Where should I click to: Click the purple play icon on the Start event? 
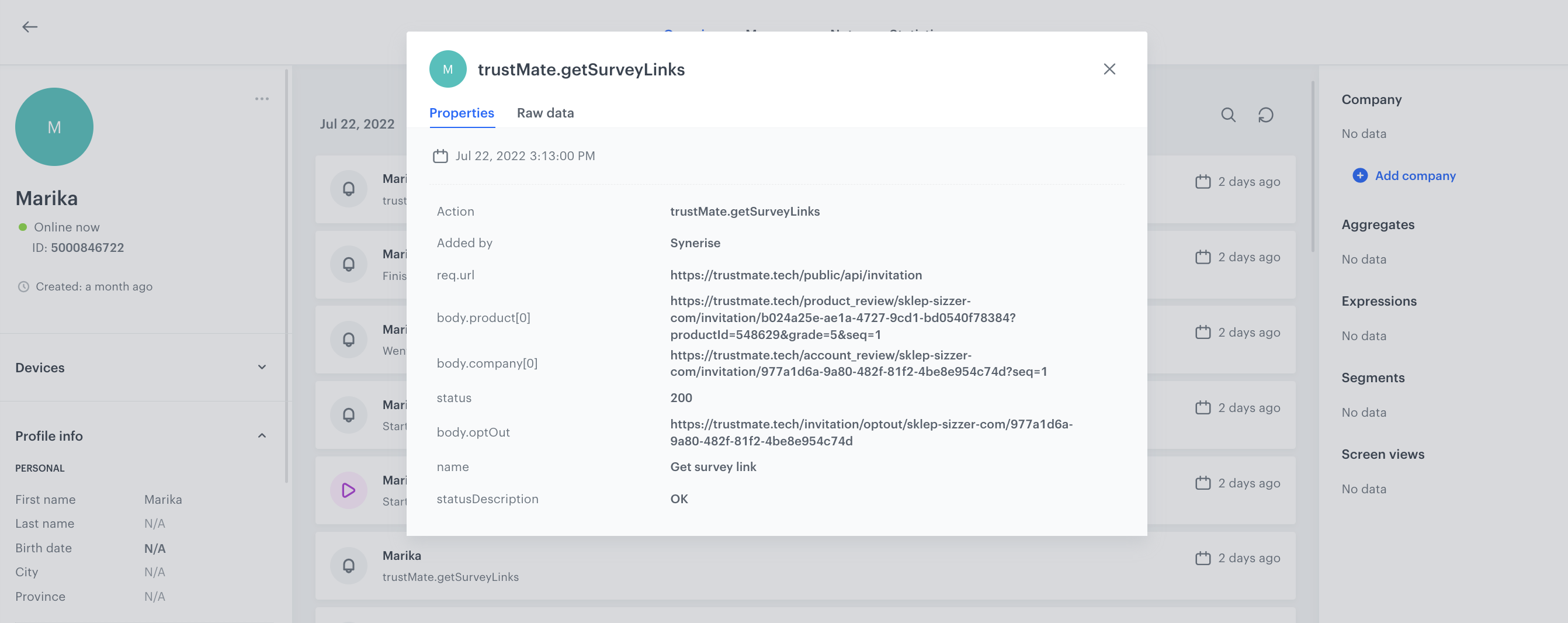348,490
